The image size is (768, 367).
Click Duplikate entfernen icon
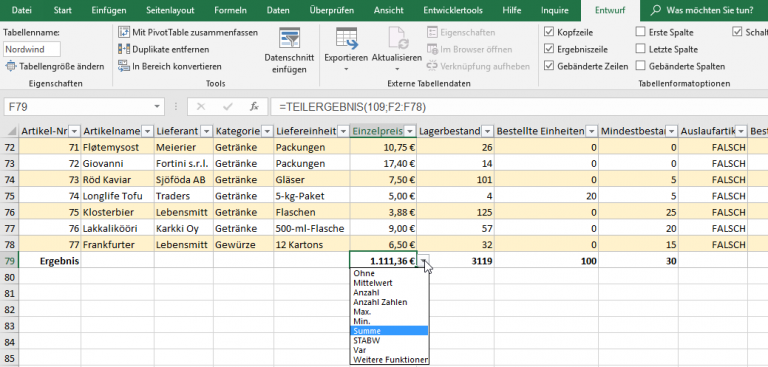point(124,49)
